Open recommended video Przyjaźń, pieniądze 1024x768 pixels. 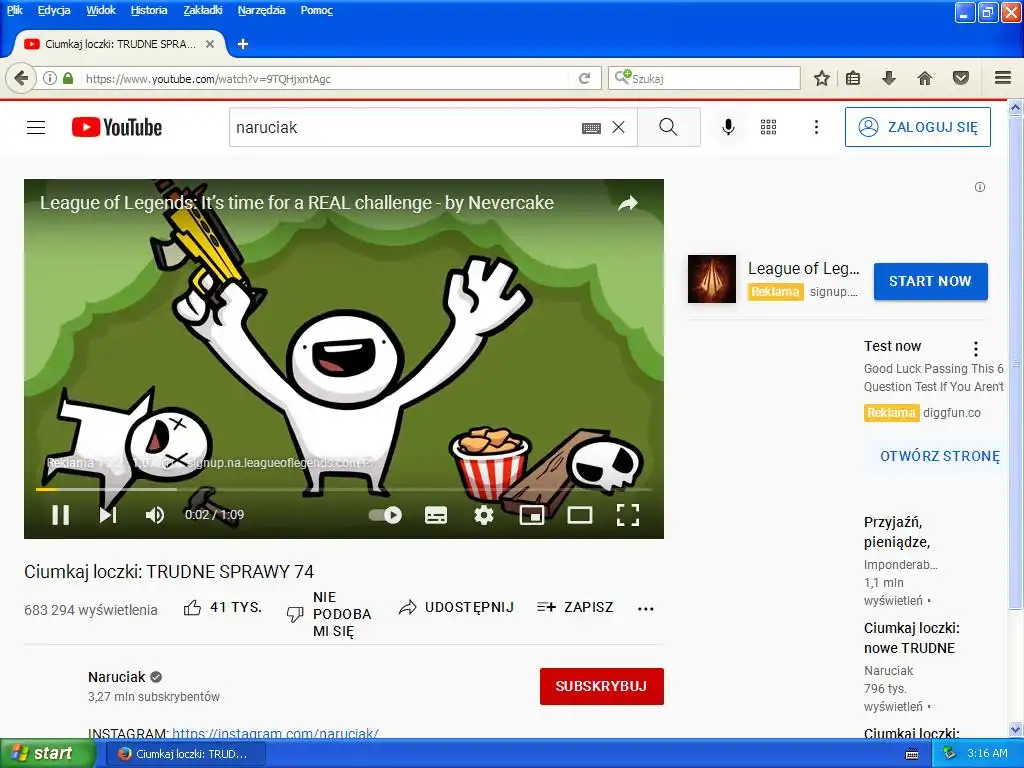coord(897,532)
